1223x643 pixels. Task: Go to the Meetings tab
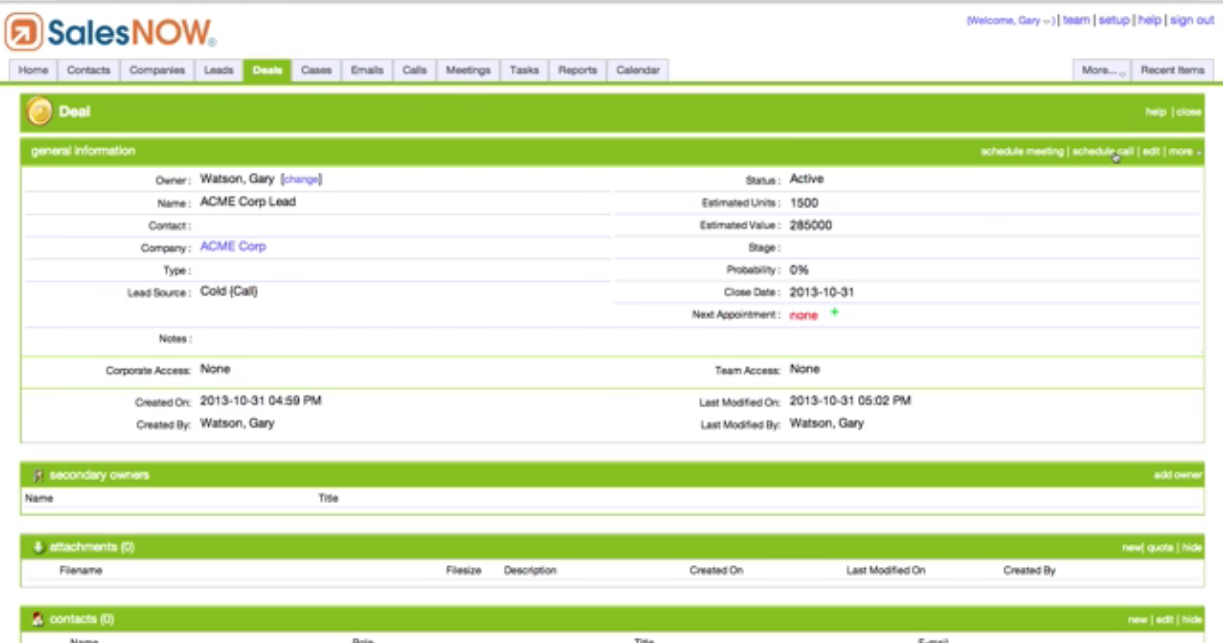pyautogui.click(x=468, y=70)
